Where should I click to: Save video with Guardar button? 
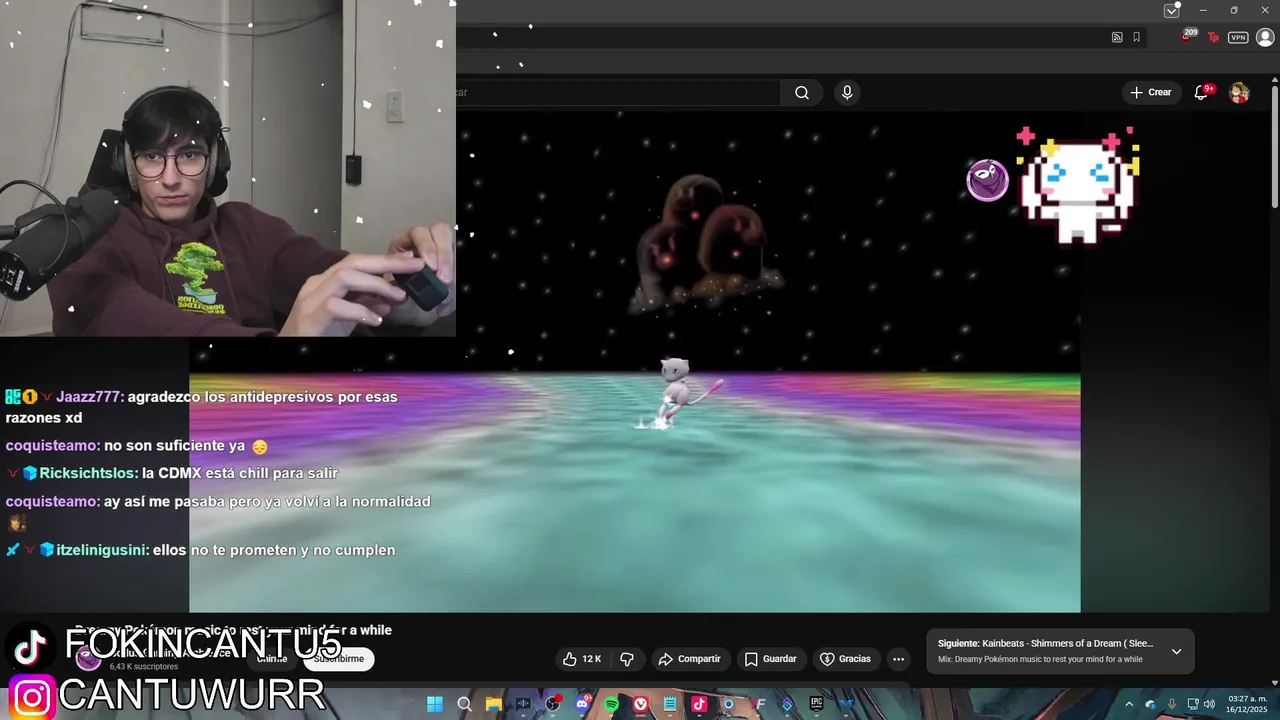pos(771,659)
